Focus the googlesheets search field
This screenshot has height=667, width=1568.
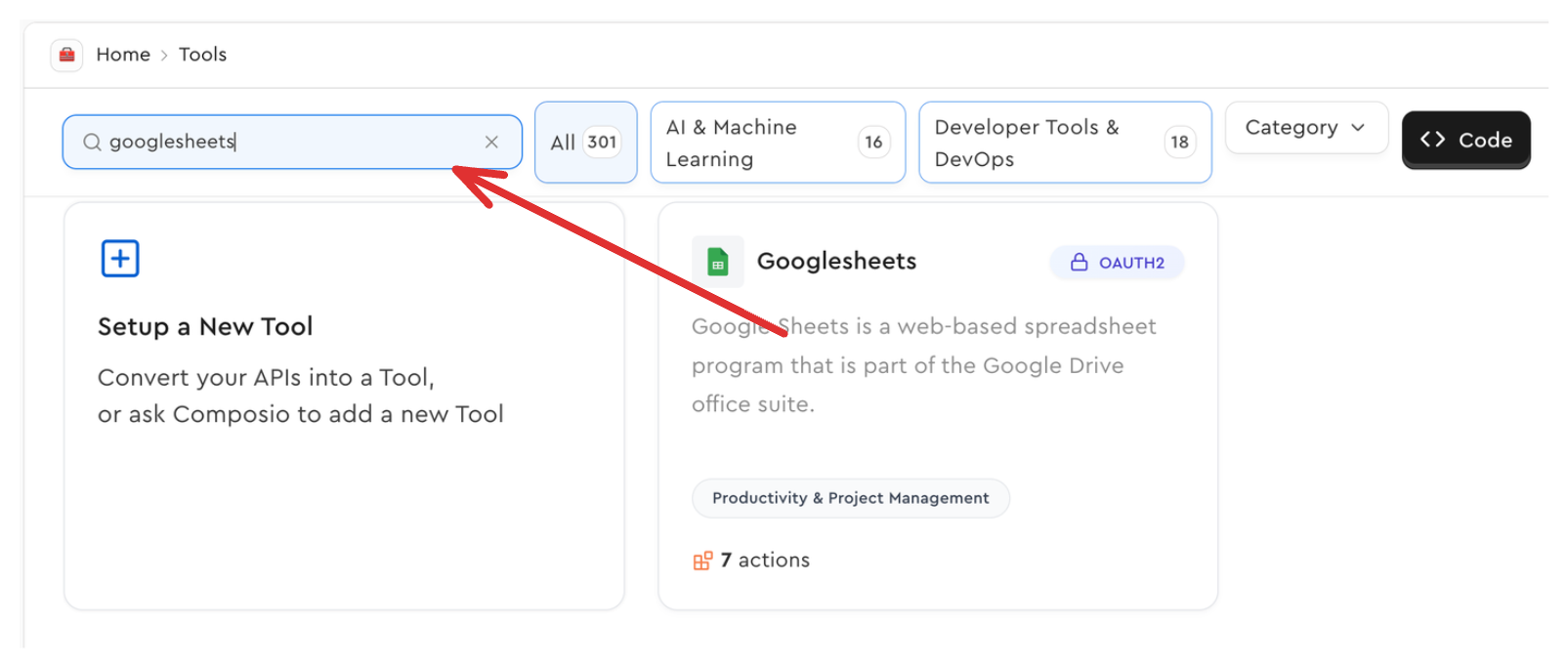tap(293, 143)
